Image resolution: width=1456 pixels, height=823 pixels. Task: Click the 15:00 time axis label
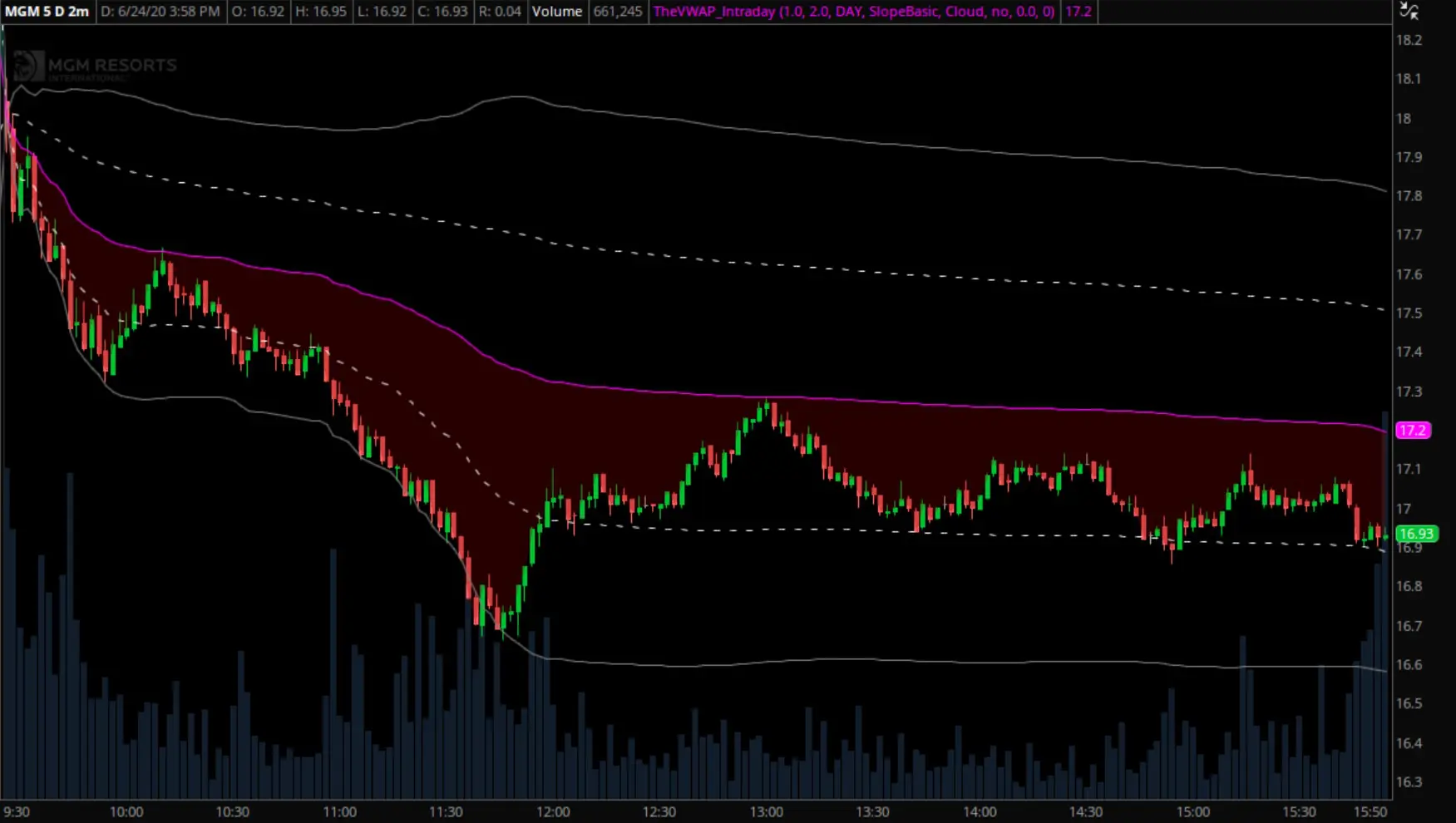point(1192,812)
